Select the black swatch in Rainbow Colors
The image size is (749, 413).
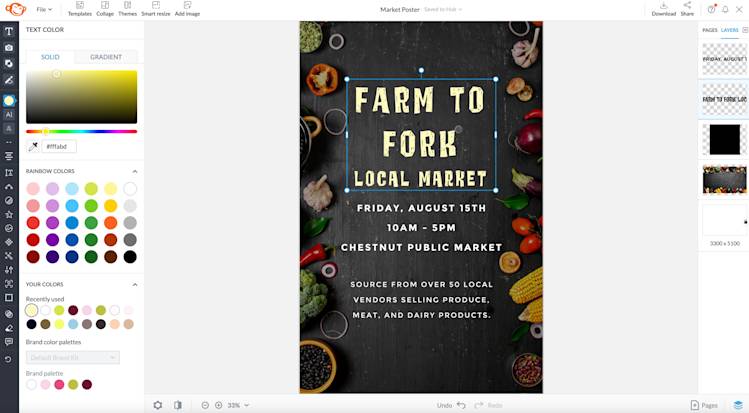pyautogui.click(x=130, y=257)
